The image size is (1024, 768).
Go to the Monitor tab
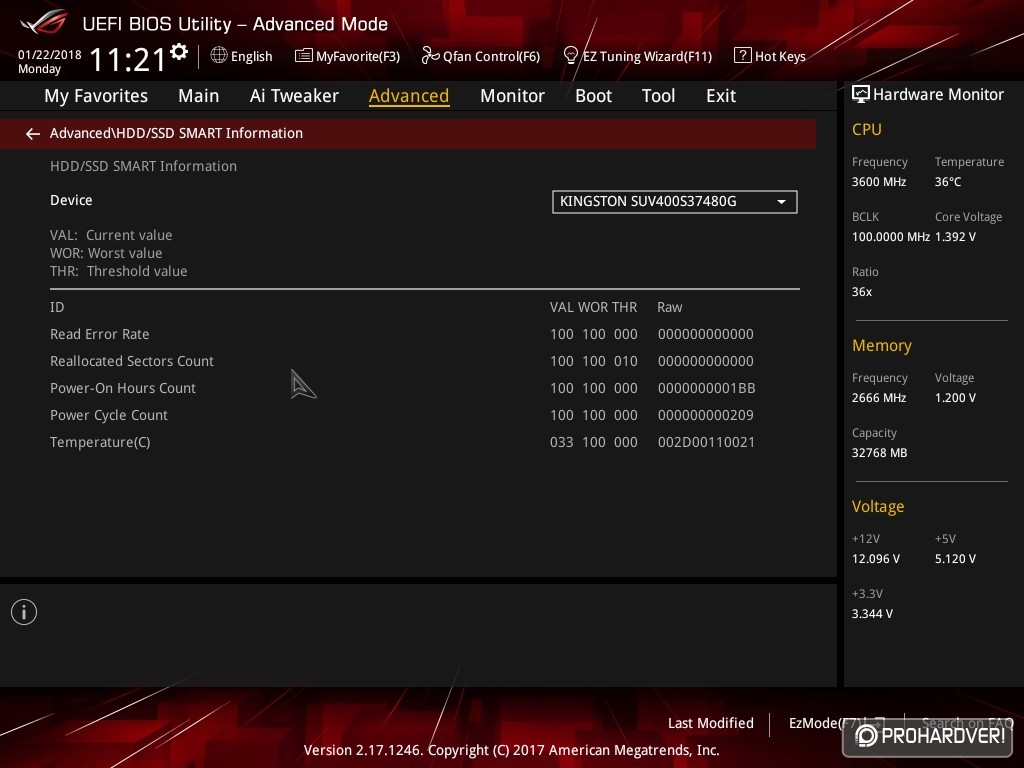[x=512, y=96]
